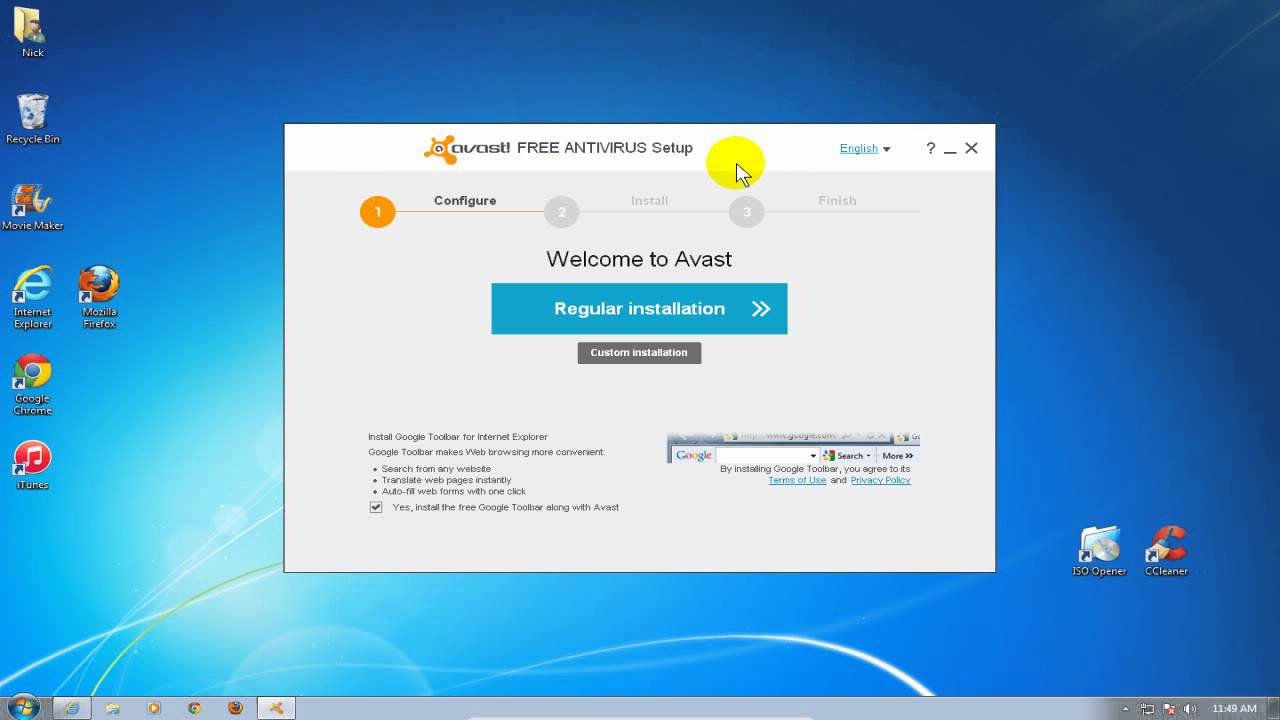Open Windows Media Player from taskbar
Screen dimensions: 1280x720
click(x=154, y=708)
